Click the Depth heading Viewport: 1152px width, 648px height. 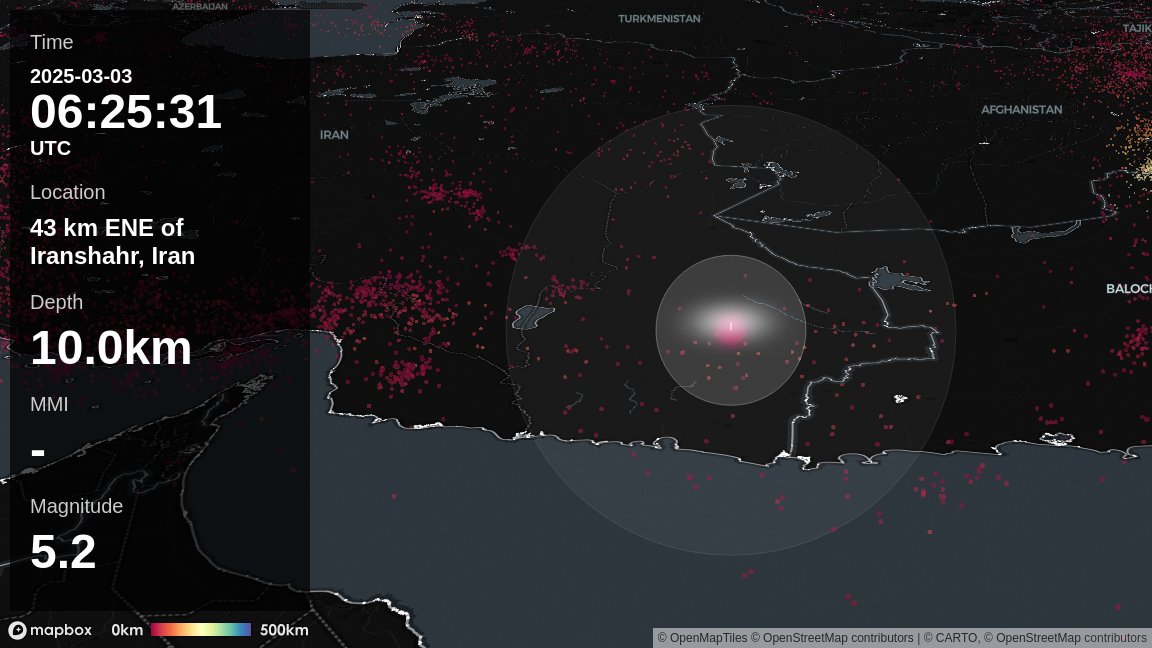click(x=57, y=302)
